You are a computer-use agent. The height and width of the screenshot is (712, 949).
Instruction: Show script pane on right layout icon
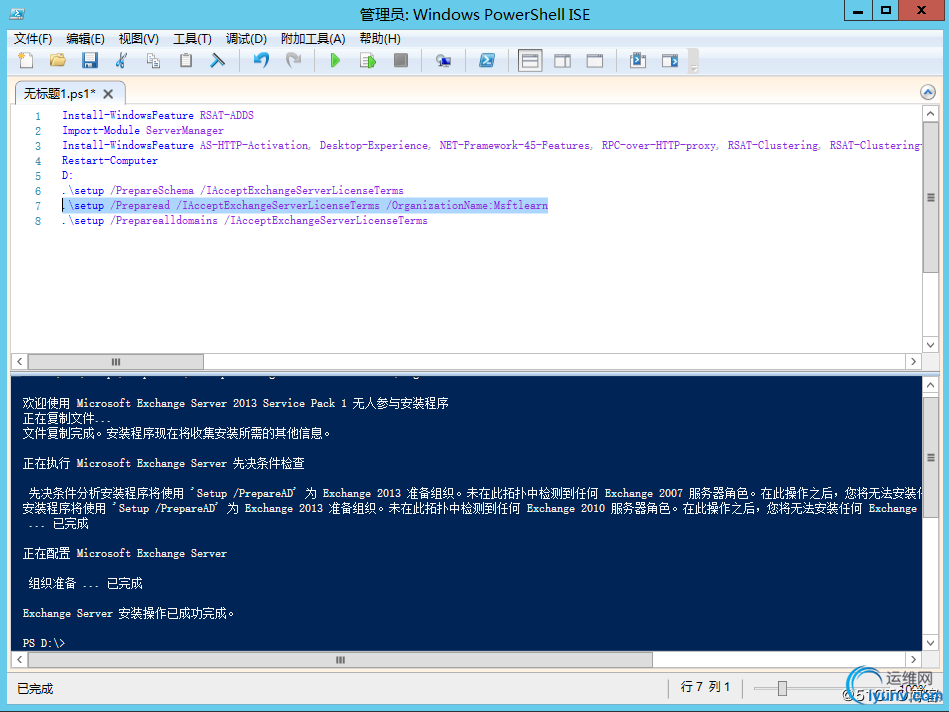pyautogui.click(x=562, y=60)
